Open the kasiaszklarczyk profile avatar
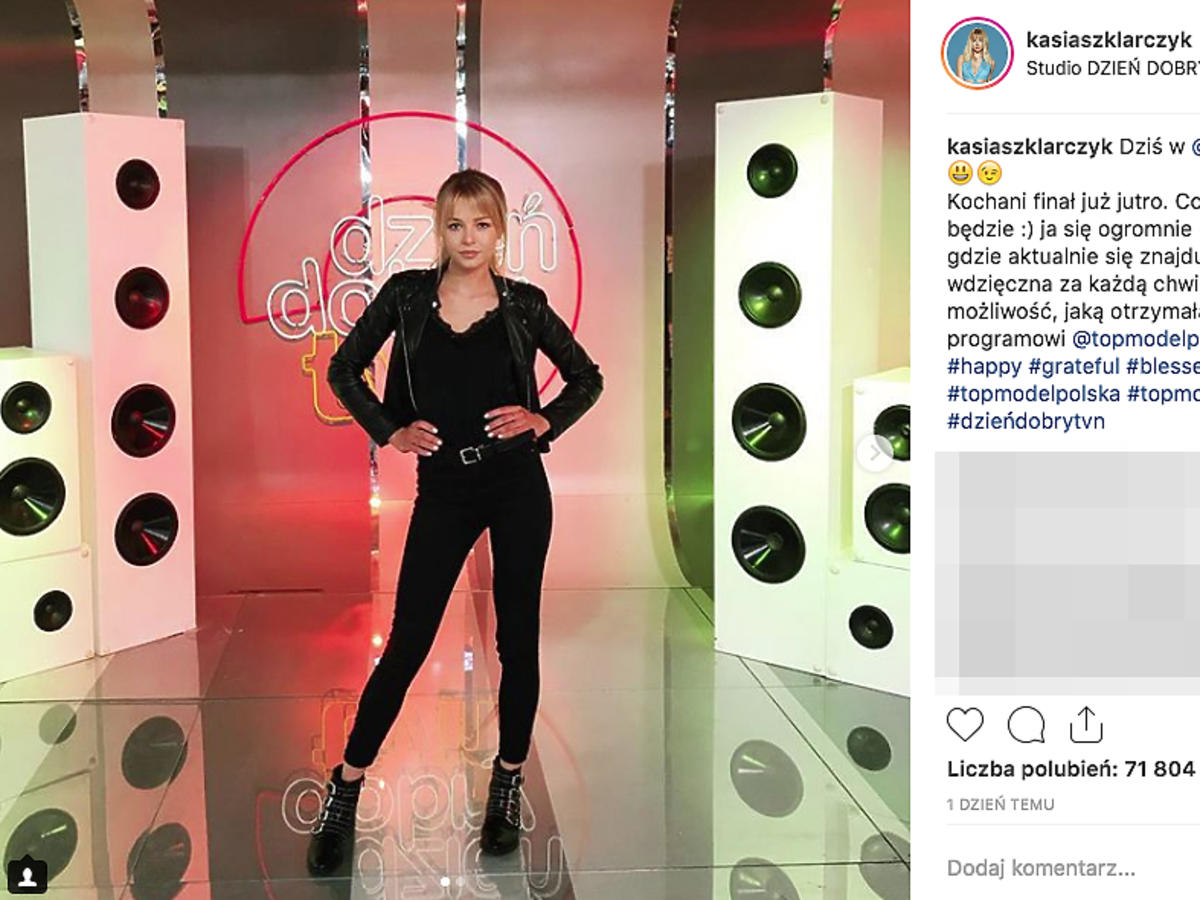This screenshot has width=1200, height=900. pos(977,53)
